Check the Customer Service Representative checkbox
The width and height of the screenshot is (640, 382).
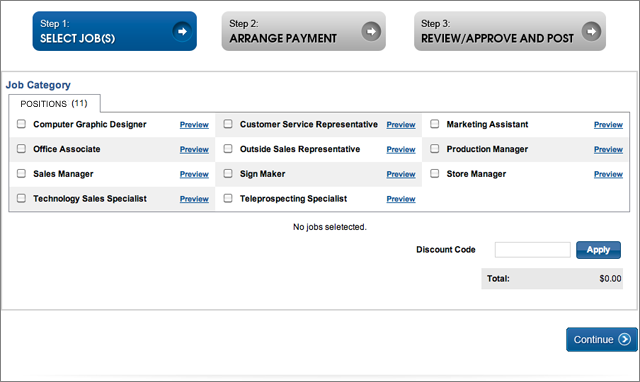click(x=228, y=124)
